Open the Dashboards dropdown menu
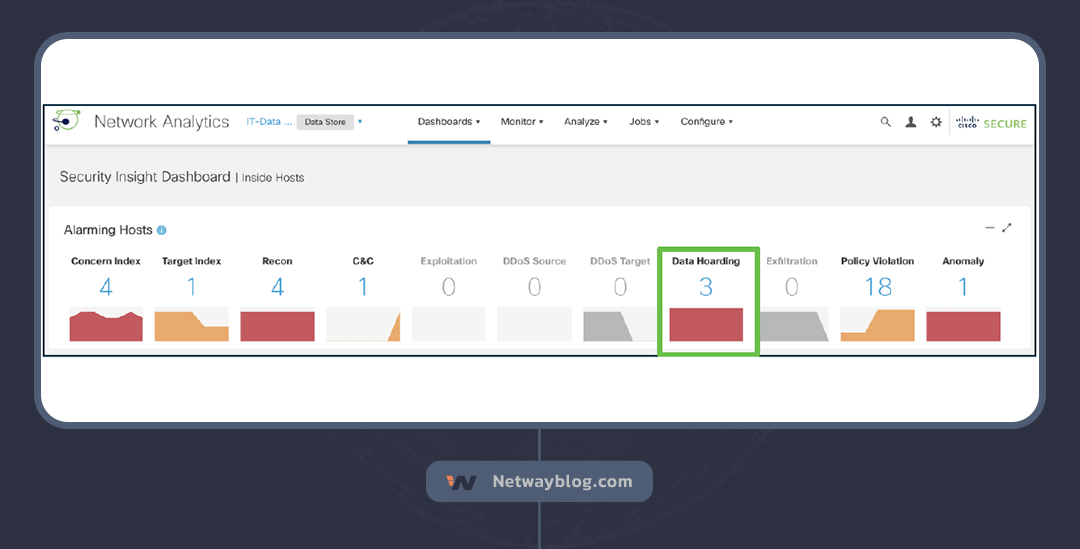The image size is (1080, 549). tap(449, 122)
